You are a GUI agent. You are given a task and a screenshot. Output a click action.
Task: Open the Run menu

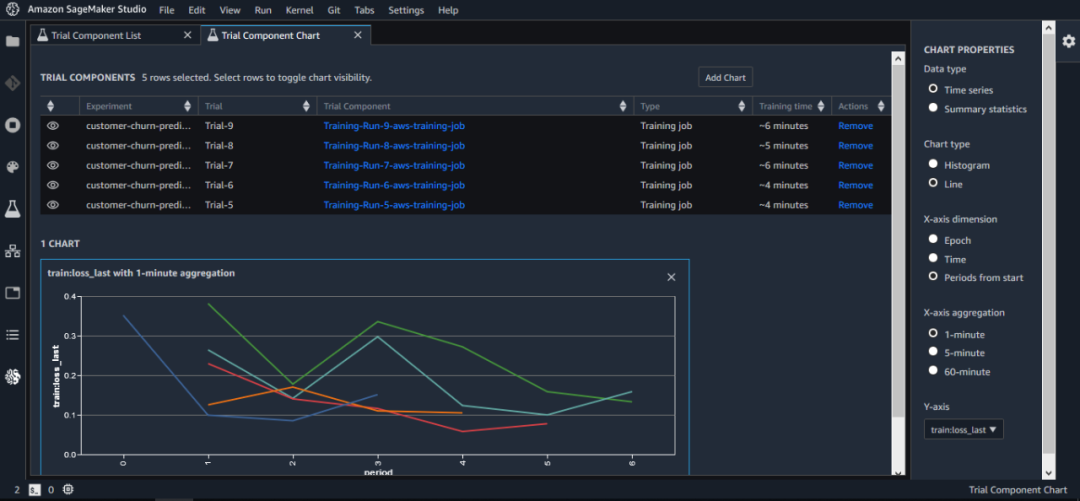(x=263, y=10)
